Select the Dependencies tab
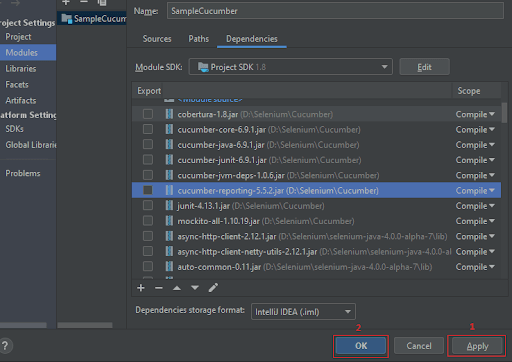Screen dimensions: 512x362 [x=252, y=39]
